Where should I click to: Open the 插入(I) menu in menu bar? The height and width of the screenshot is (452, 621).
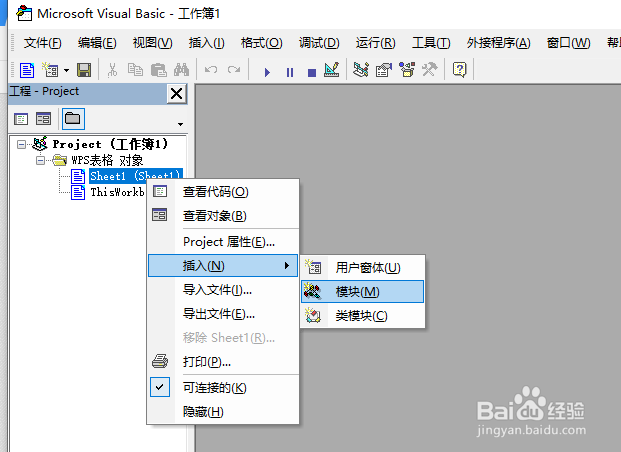[x=207, y=42]
